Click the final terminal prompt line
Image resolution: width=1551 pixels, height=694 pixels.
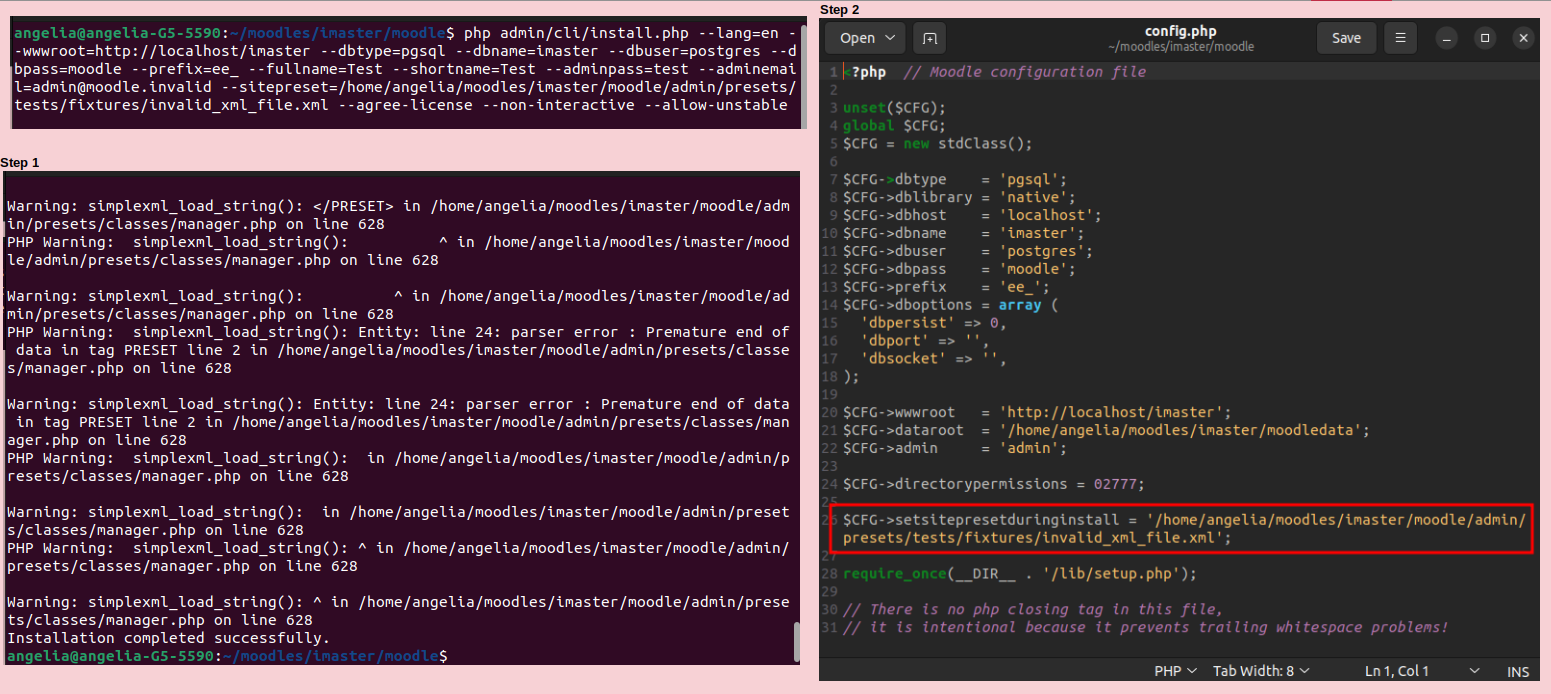coord(227,656)
